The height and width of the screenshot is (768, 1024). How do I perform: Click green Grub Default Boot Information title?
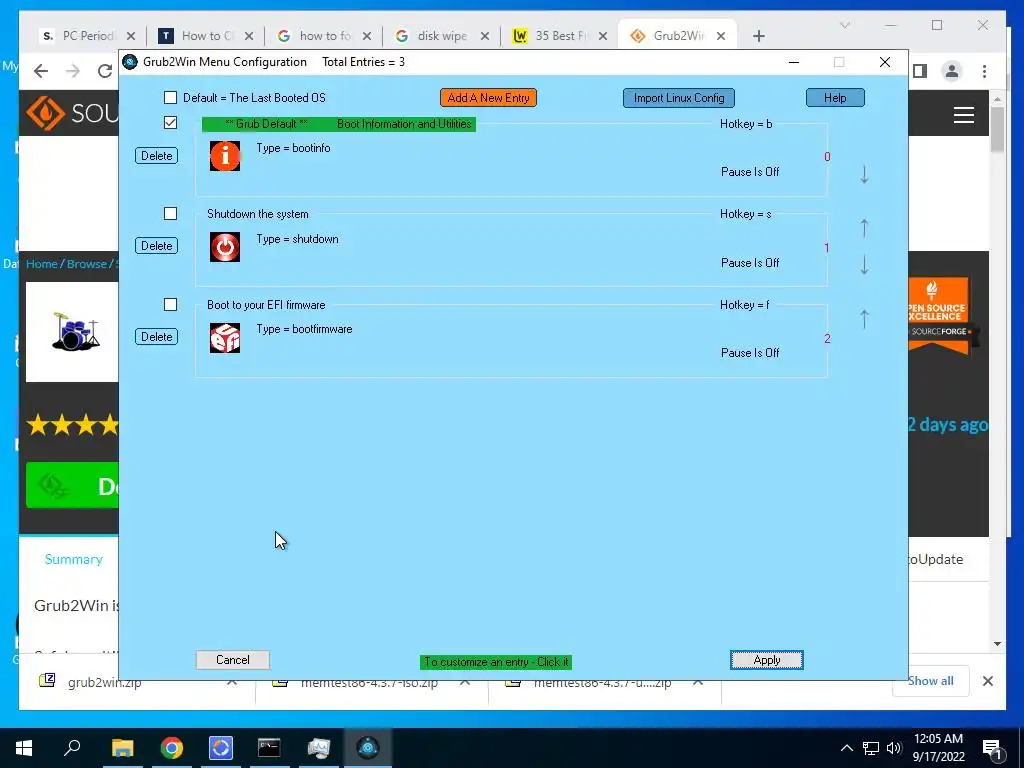click(x=338, y=124)
